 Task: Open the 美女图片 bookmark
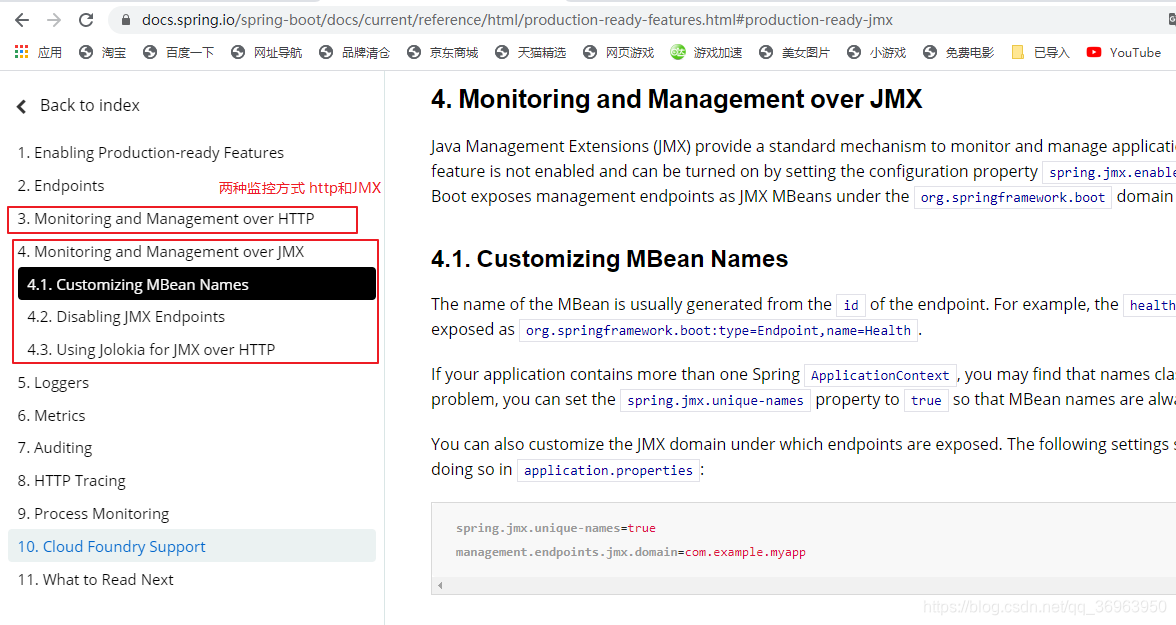pyautogui.click(x=794, y=53)
